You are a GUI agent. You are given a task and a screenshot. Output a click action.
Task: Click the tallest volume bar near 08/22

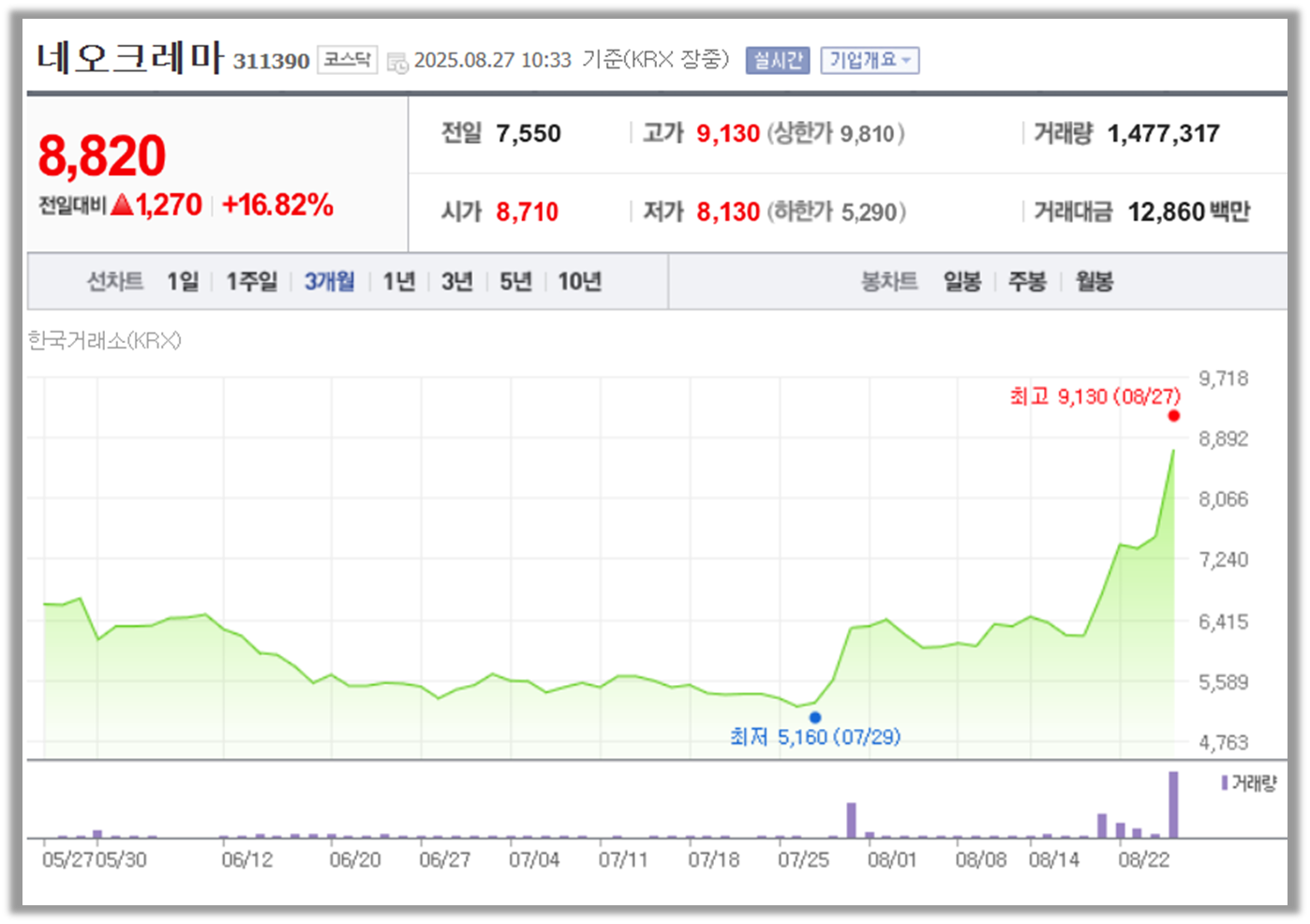(x=1173, y=804)
